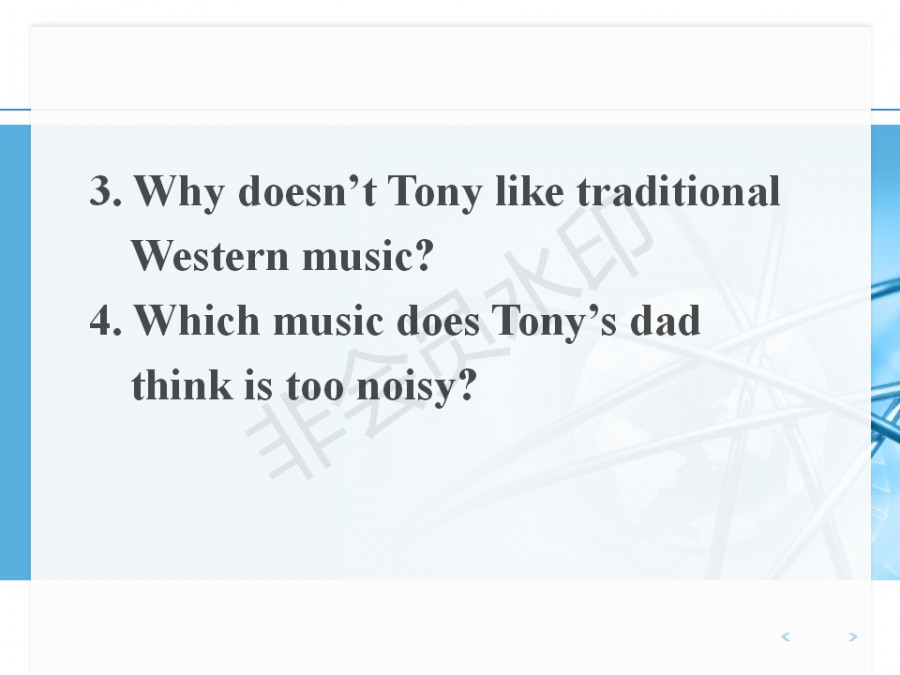Click the diagonal Chinese watermark text

pyautogui.click(x=450, y=330)
